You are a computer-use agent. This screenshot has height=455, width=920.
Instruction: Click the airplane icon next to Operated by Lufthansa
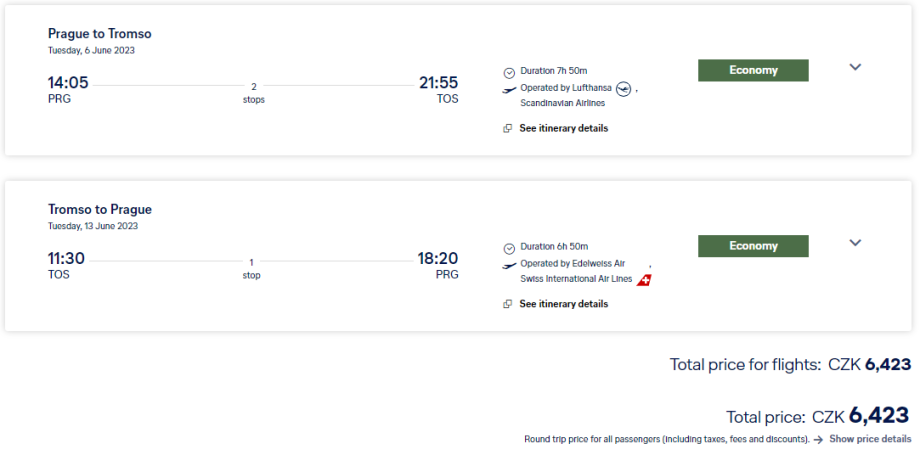pos(509,89)
